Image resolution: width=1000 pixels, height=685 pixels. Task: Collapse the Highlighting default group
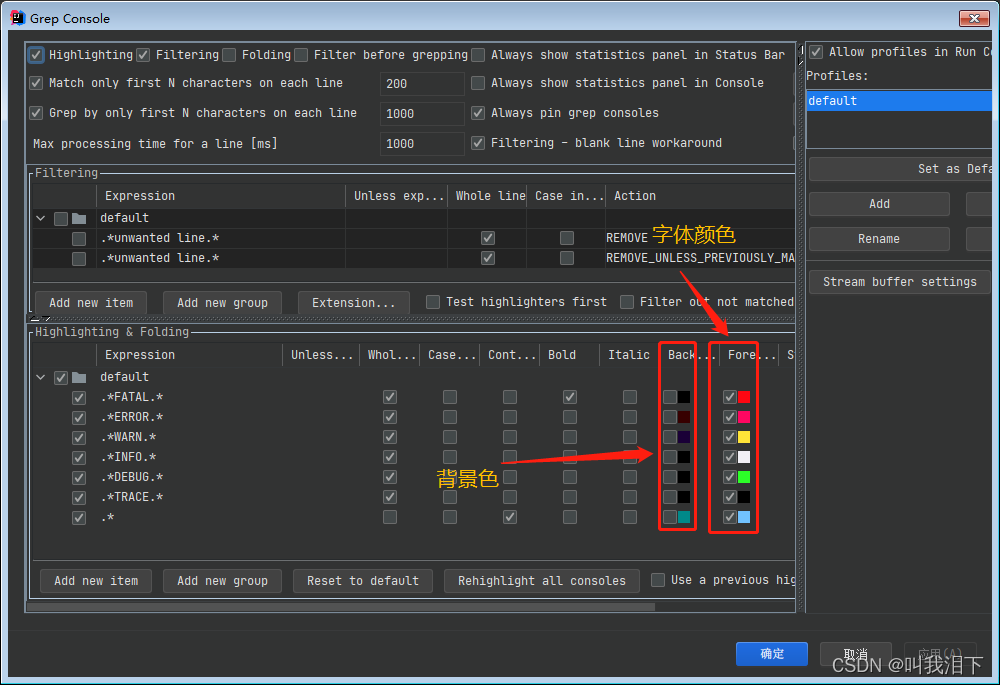tap(41, 377)
